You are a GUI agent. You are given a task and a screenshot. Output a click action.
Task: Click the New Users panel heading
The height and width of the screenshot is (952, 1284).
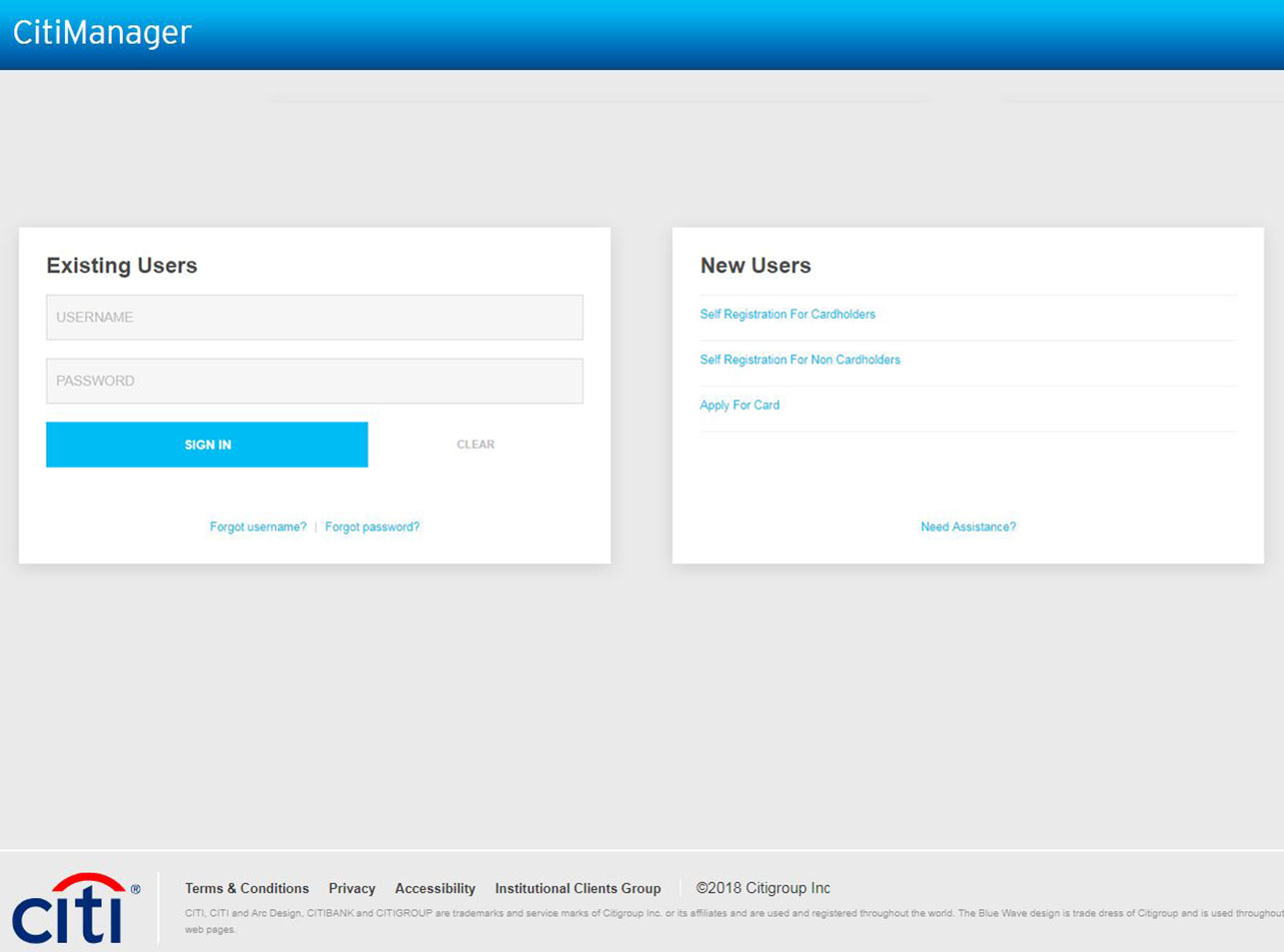coord(755,266)
